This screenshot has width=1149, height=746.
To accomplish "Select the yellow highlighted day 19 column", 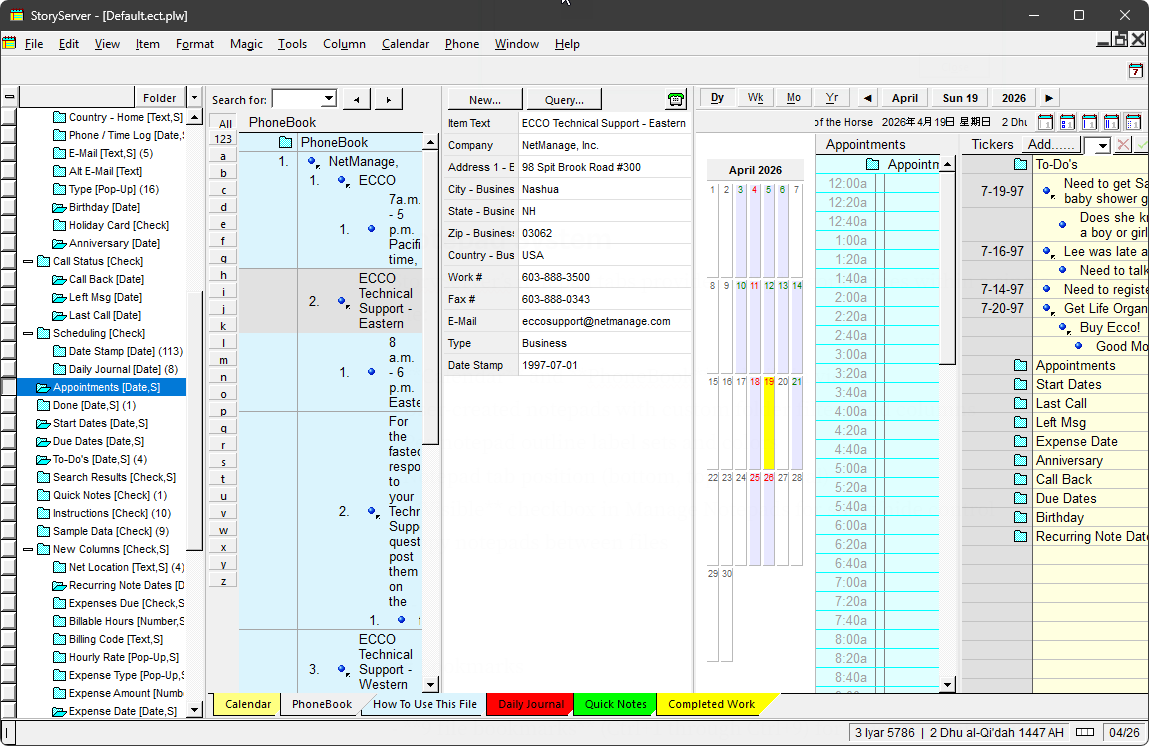I will click(769, 424).
